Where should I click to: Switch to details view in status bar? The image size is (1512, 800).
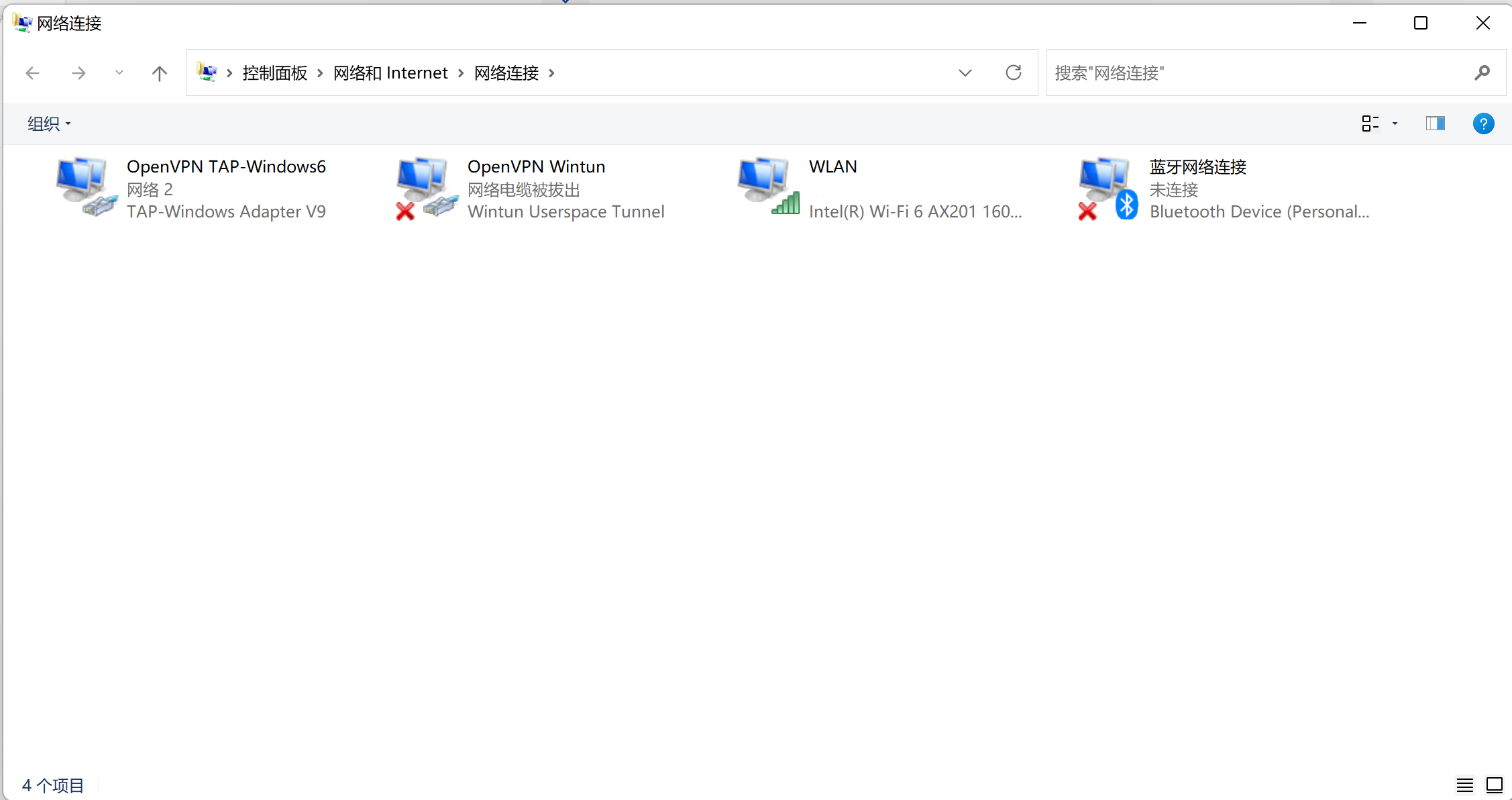pyautogui.click(x=1465, y=785)
